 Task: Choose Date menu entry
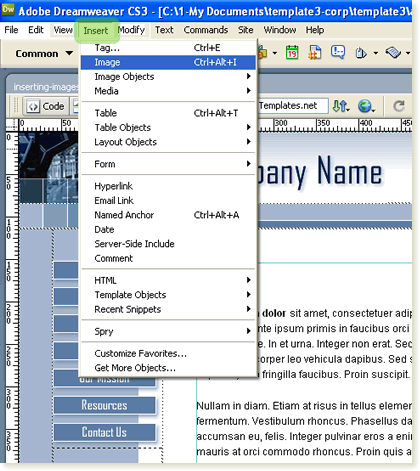[168, 229]
